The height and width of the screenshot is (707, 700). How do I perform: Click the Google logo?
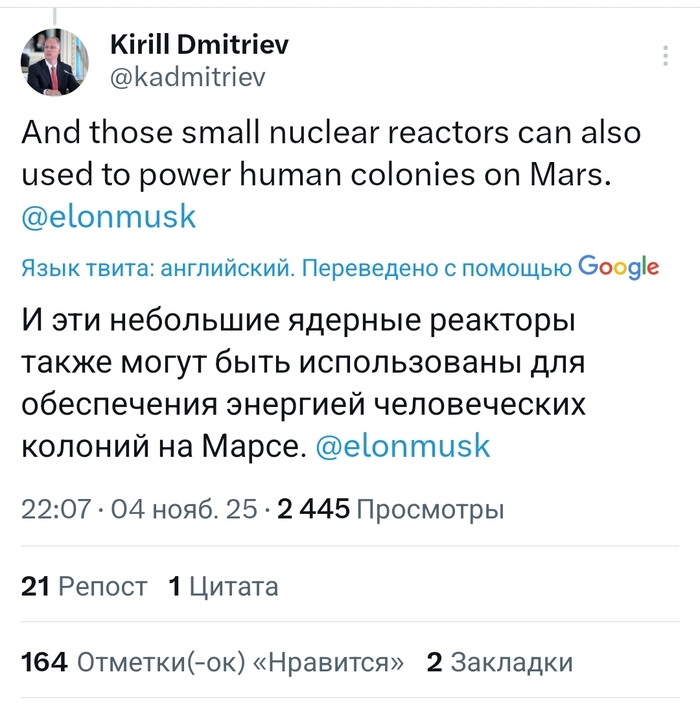(618, 267)
